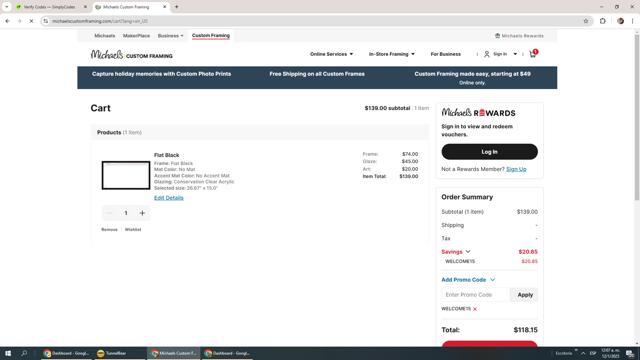Open the shopping cart icon
640x360 pixels.
pyautogui.click(x=533, y=54)
